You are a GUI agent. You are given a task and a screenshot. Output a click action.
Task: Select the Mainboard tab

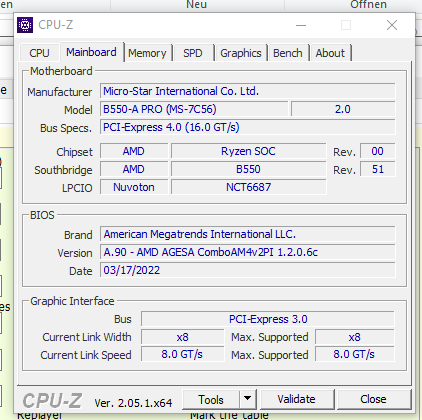pyautogui.click(x=91, y=52)
